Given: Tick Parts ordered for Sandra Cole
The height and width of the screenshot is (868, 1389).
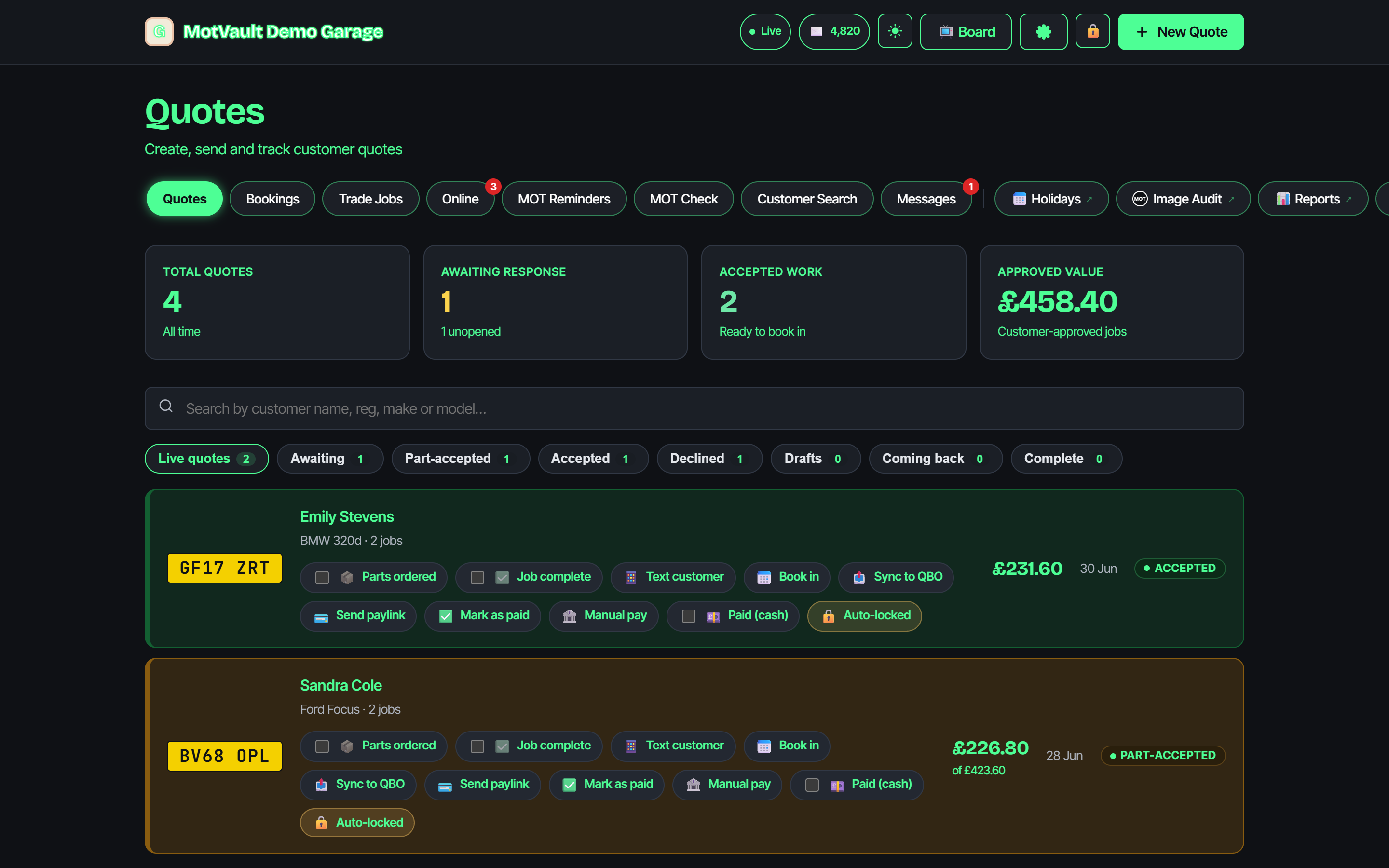Looking at the screenshot, I should (322, 746).
